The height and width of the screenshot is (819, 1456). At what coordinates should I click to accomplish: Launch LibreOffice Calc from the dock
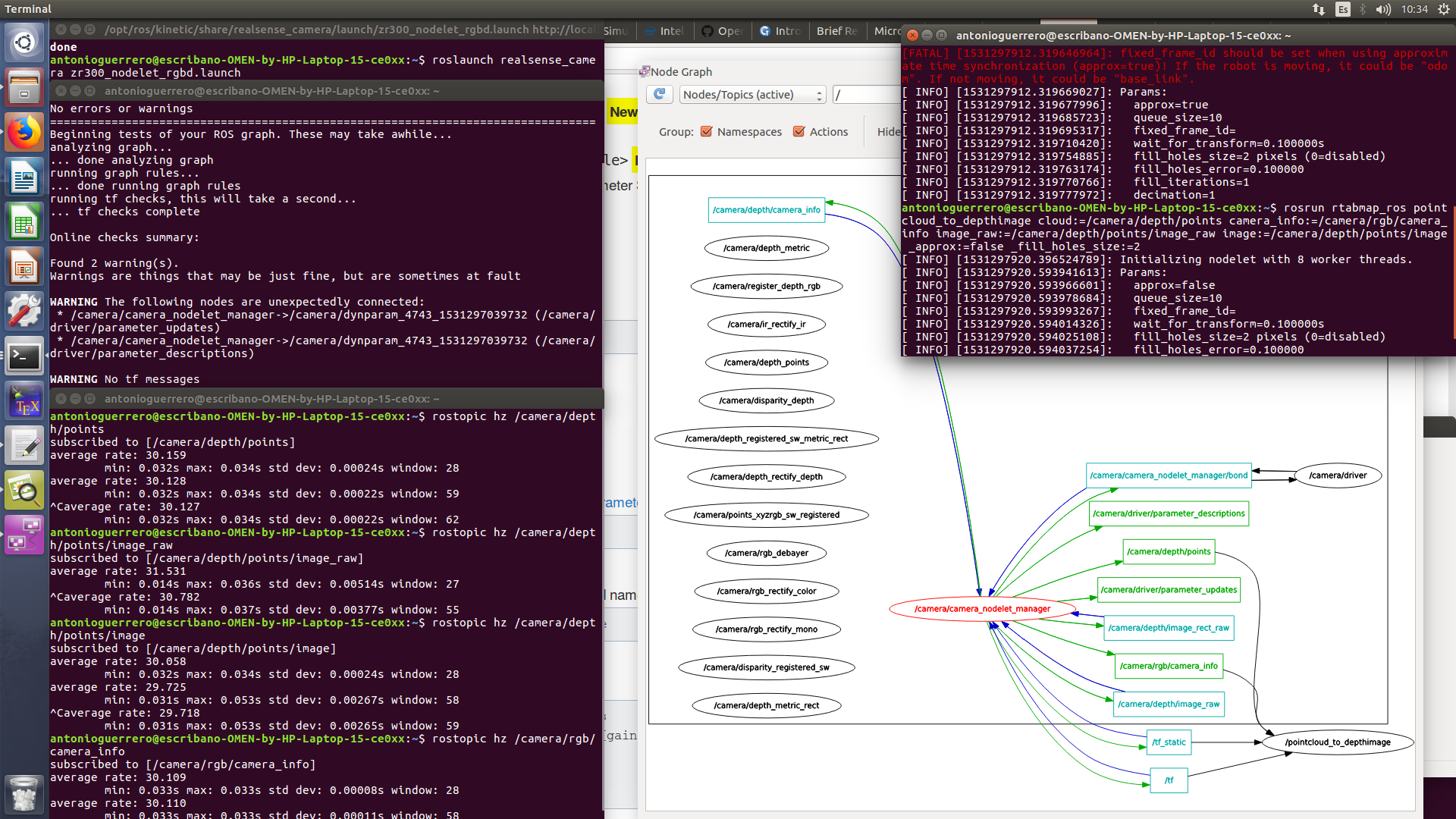(24, 221)
